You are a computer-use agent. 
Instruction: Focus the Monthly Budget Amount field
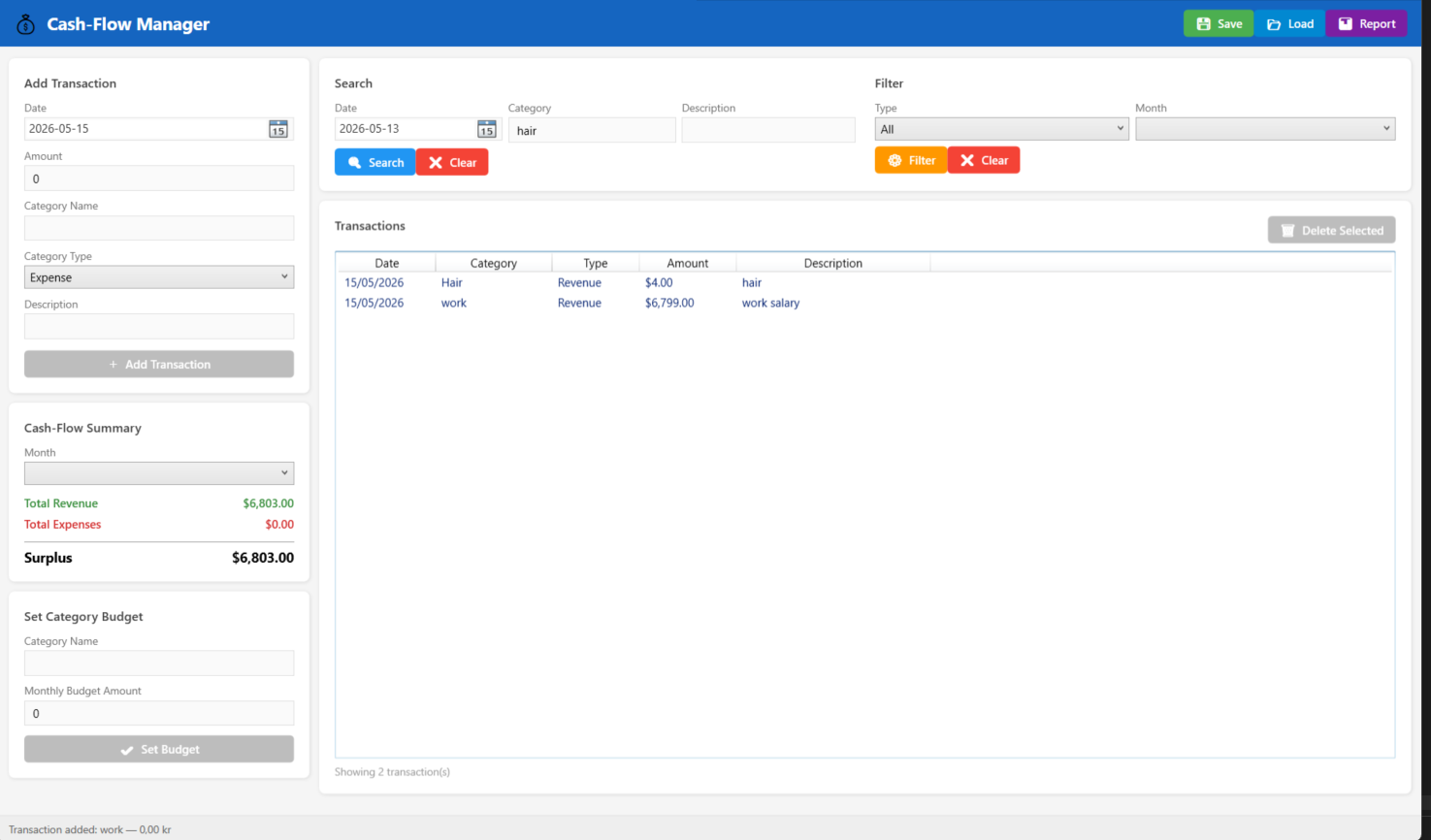(159, 714)
